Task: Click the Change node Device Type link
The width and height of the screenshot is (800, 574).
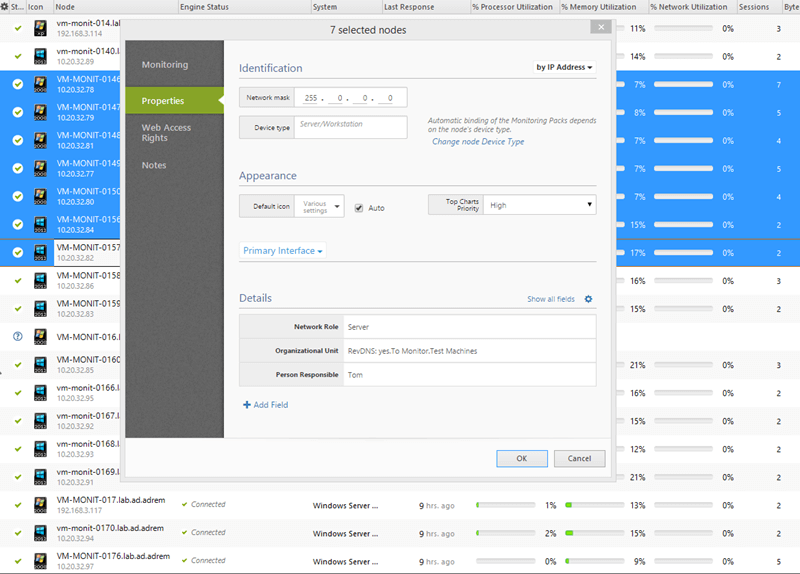Action: click(478, 142)
